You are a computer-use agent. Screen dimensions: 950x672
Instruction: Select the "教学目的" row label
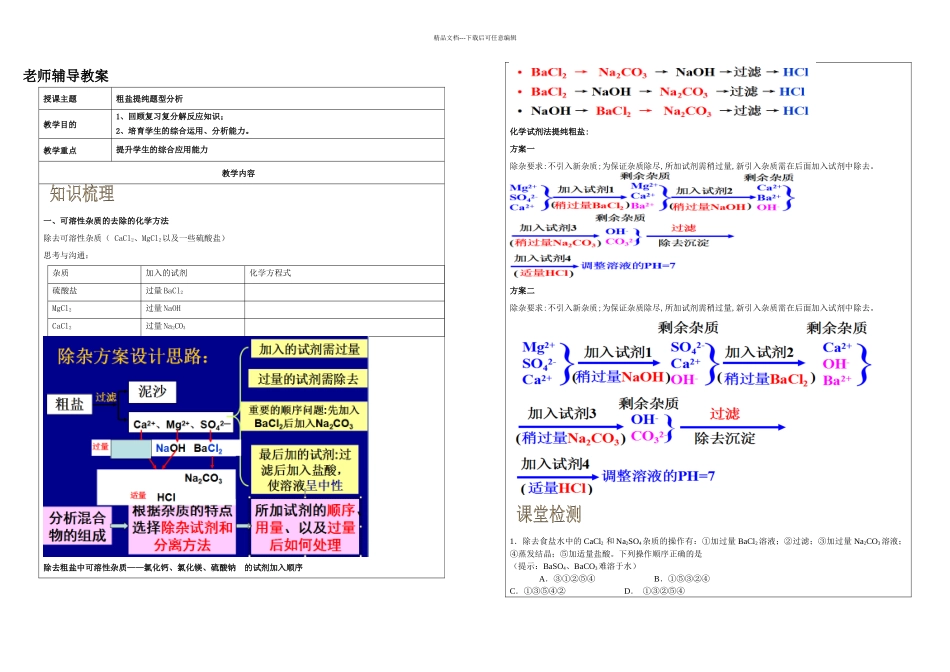60,125
